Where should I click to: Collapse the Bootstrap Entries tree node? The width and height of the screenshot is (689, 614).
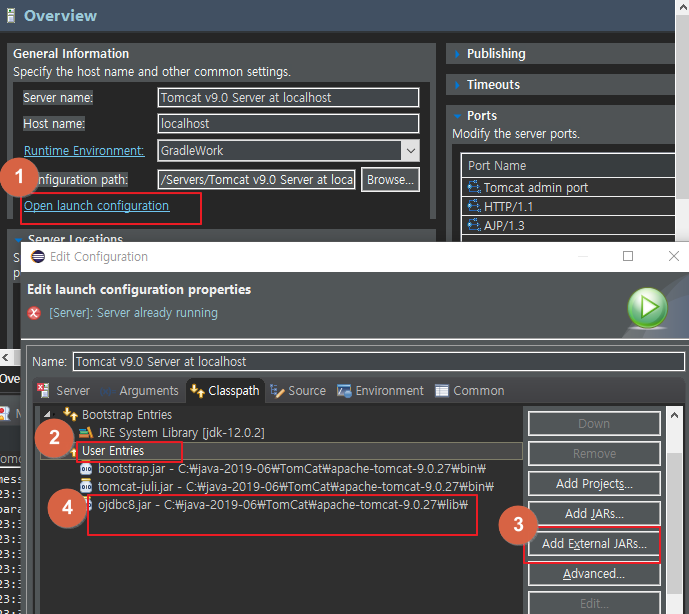click(x=47, y=414)
